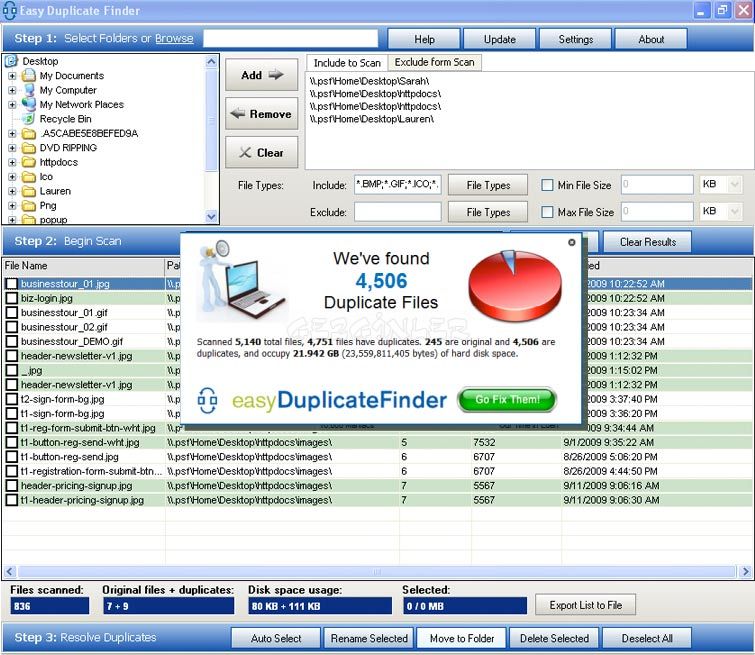Image resolution: width=755 pixels, height=655 pixels.
Task: Click the Browse link in Step 1
Action: [174, 39]
